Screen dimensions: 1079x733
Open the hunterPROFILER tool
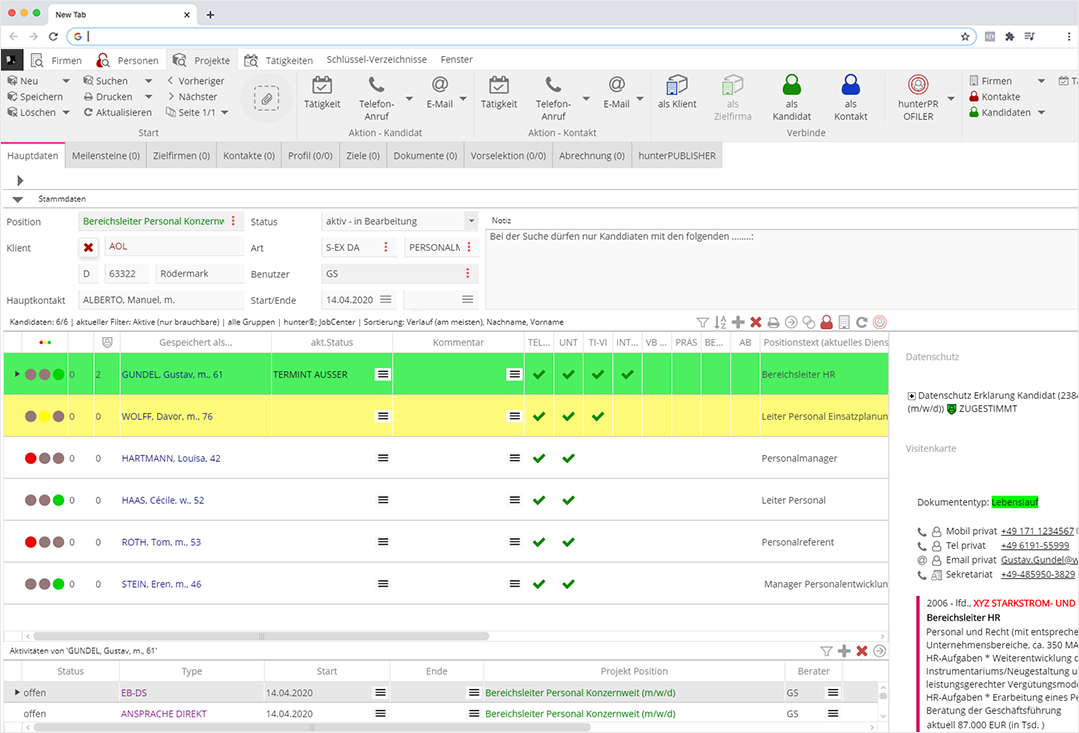point(917,86)
